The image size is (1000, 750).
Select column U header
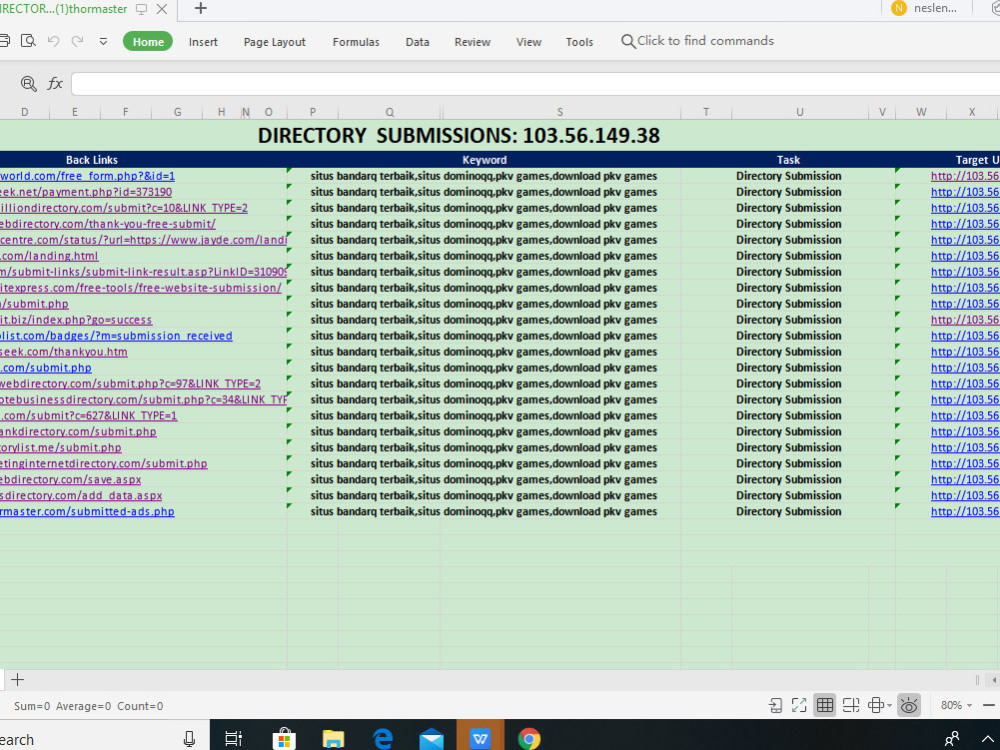tap(800, 112)
